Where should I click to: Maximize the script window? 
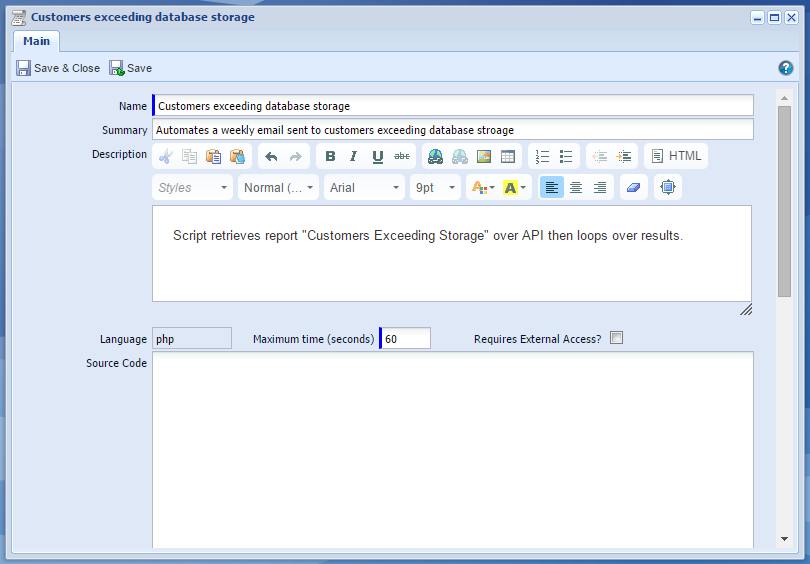click(x=774, y=18)
